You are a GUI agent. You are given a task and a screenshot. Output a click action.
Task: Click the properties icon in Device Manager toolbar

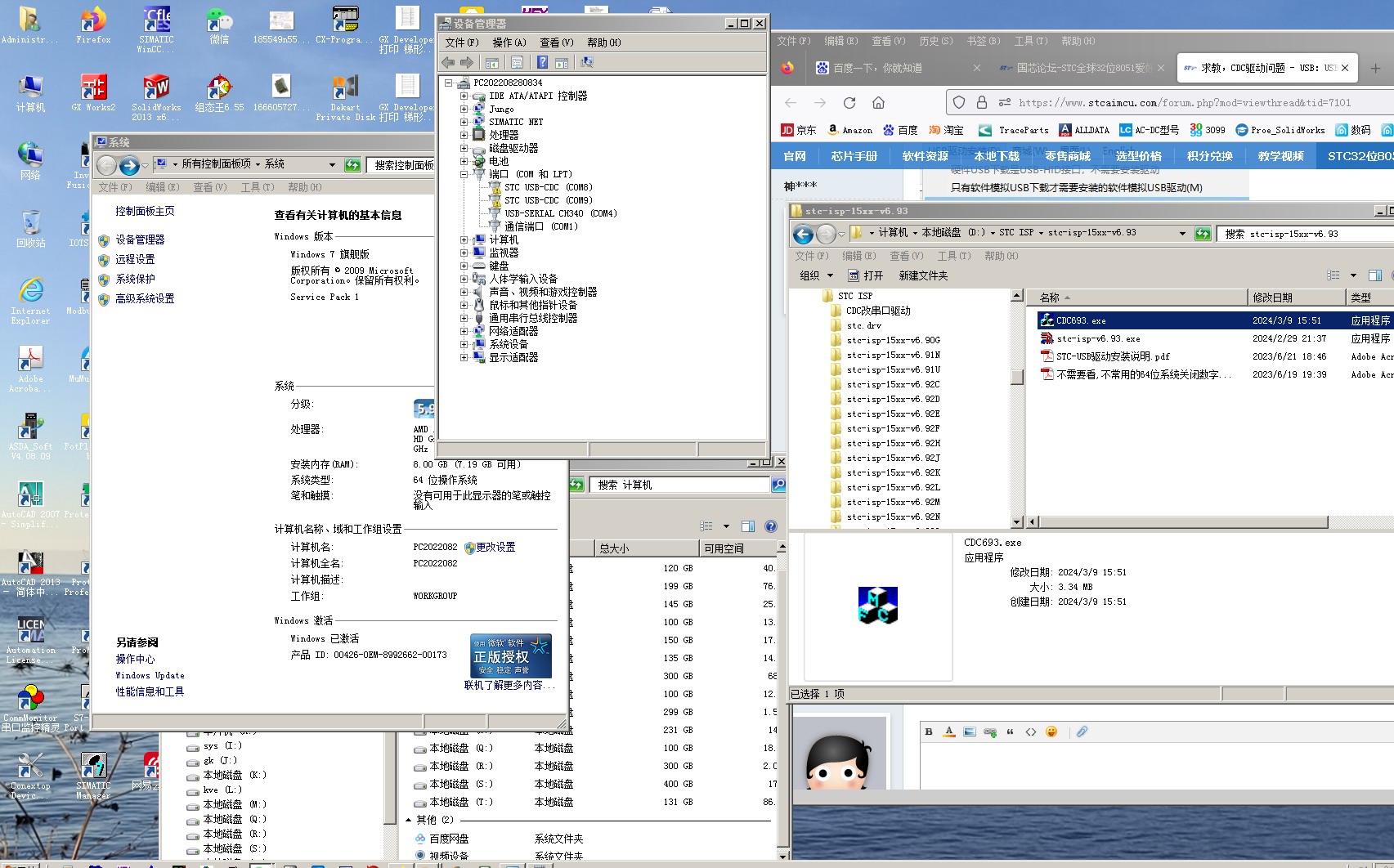click(517, 62)
